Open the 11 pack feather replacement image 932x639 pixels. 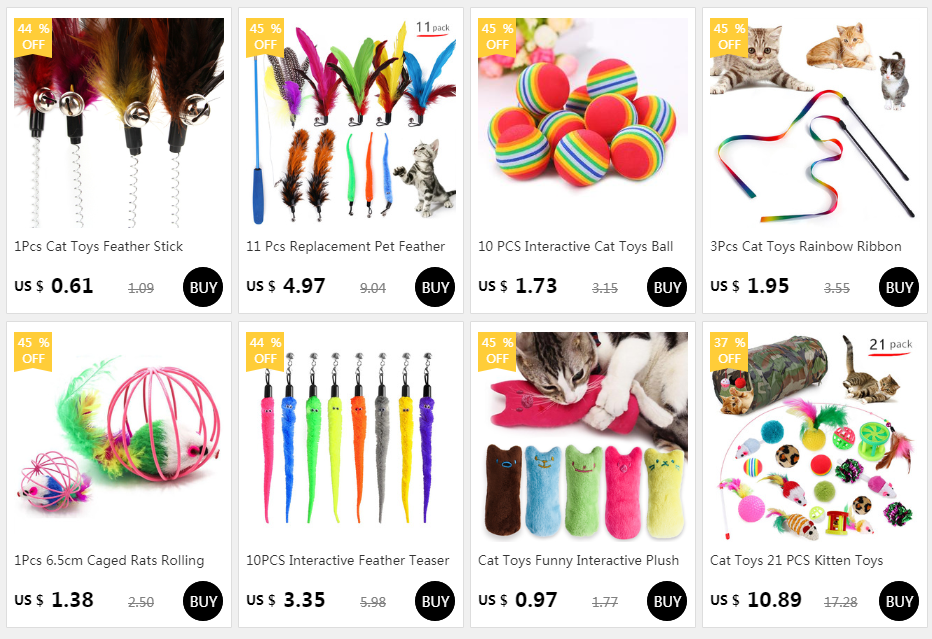pos(351,122)
